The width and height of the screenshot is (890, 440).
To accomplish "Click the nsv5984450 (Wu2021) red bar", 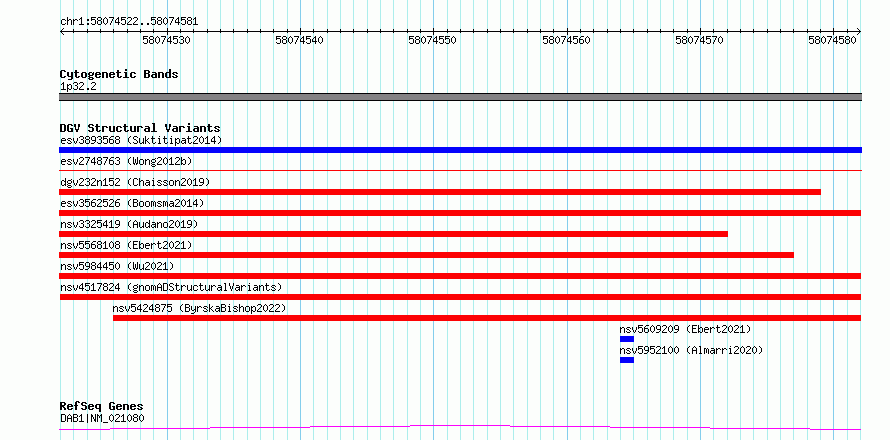I will click(460, 276).
